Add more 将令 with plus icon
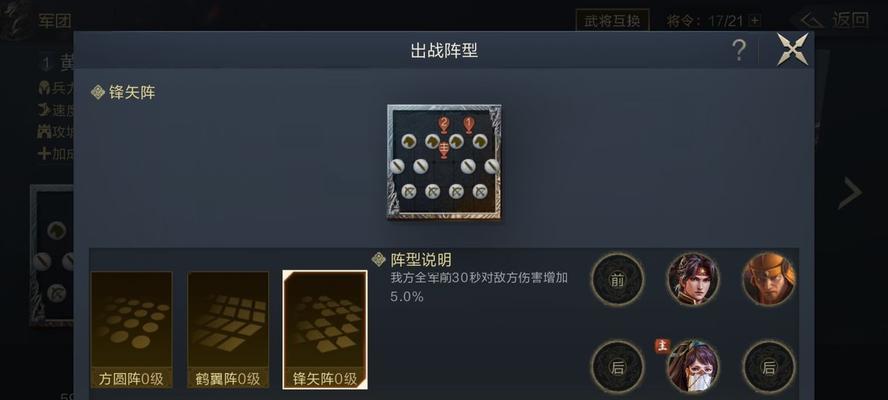888x400 pixels. pos(754,22)
